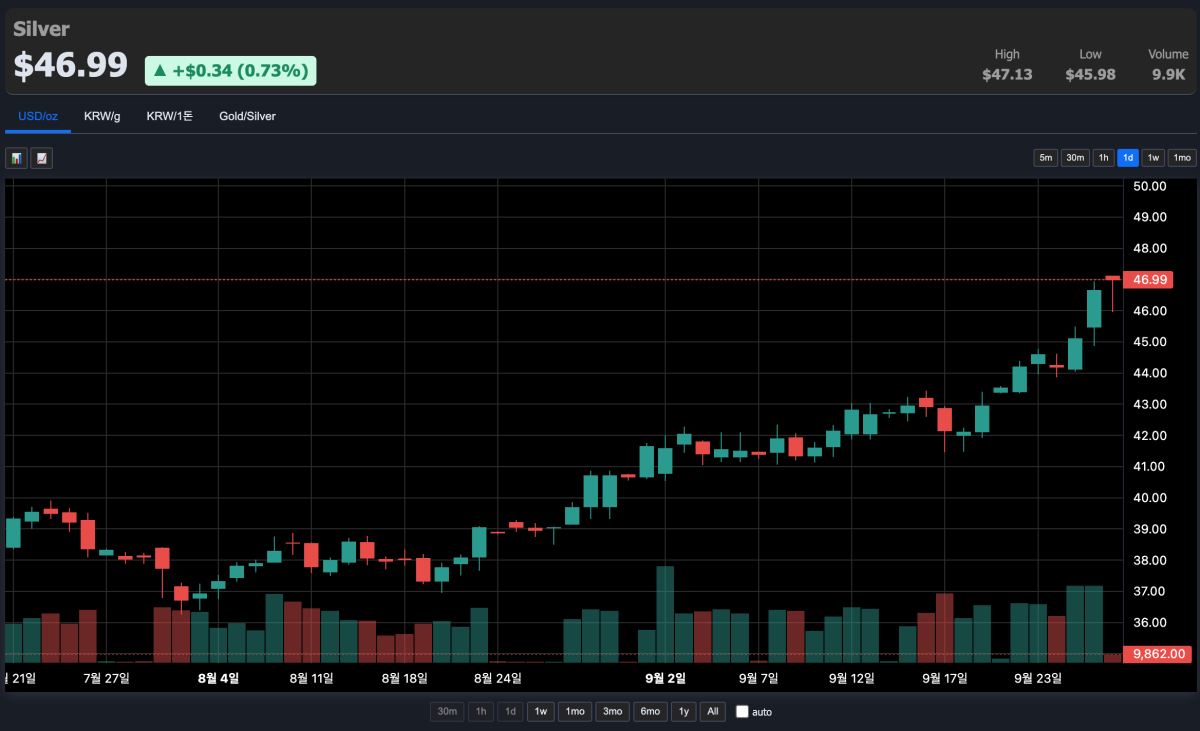Open the USD/oz tab
Screen dimensions: 1200x731
(38, 116)
